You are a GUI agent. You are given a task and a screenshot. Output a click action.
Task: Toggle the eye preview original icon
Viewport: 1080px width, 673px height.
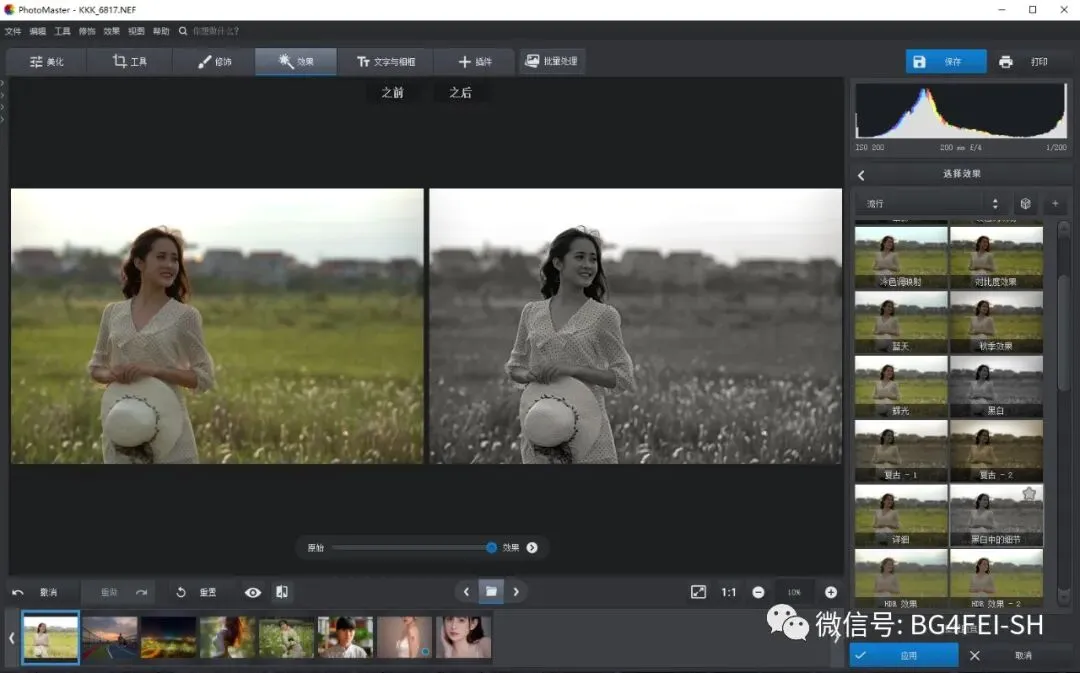tap(253, 592)
